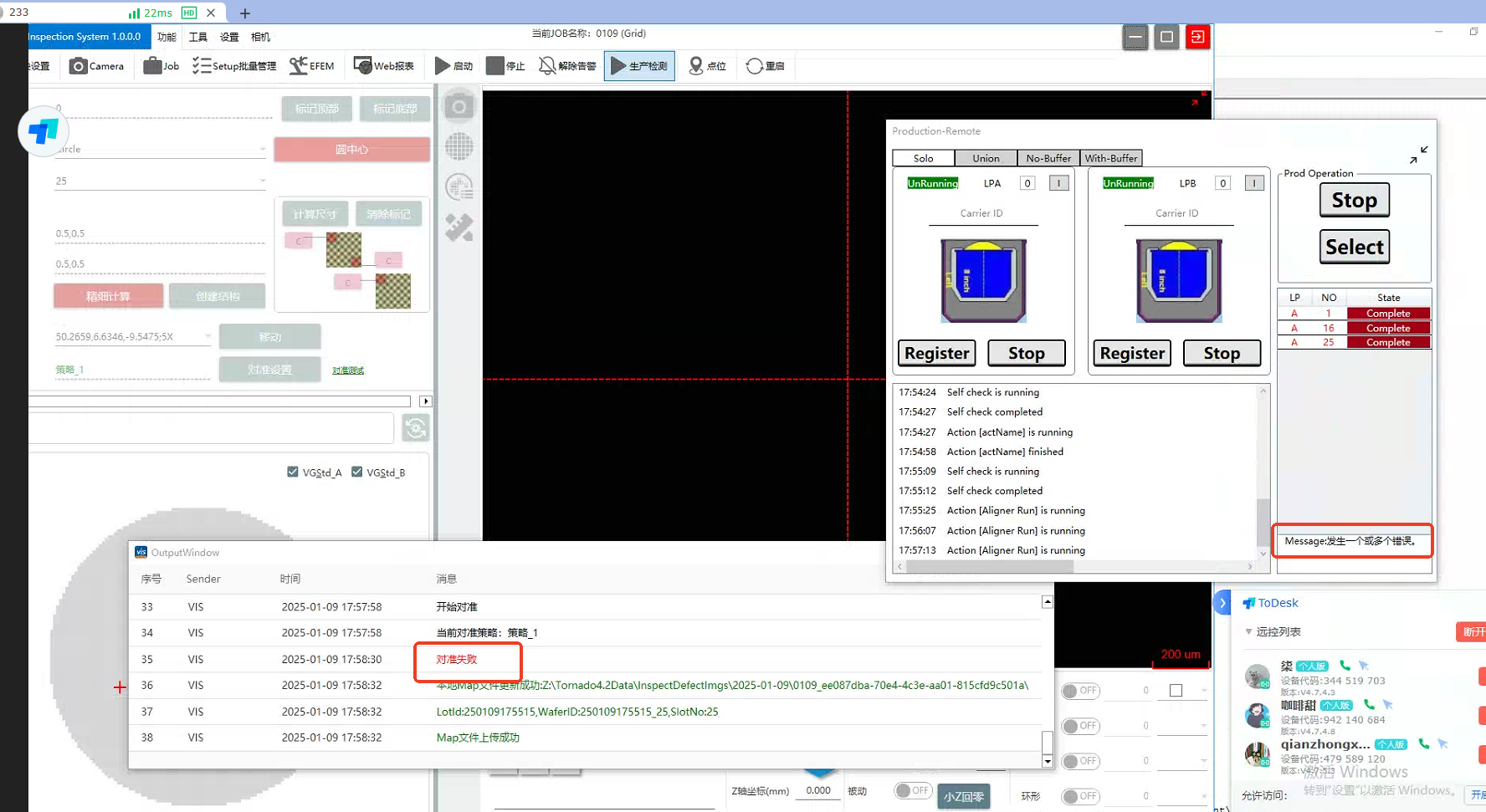Click the 圆中心 red button
This screenshot has height=812, width=1486.
point(351,150)
